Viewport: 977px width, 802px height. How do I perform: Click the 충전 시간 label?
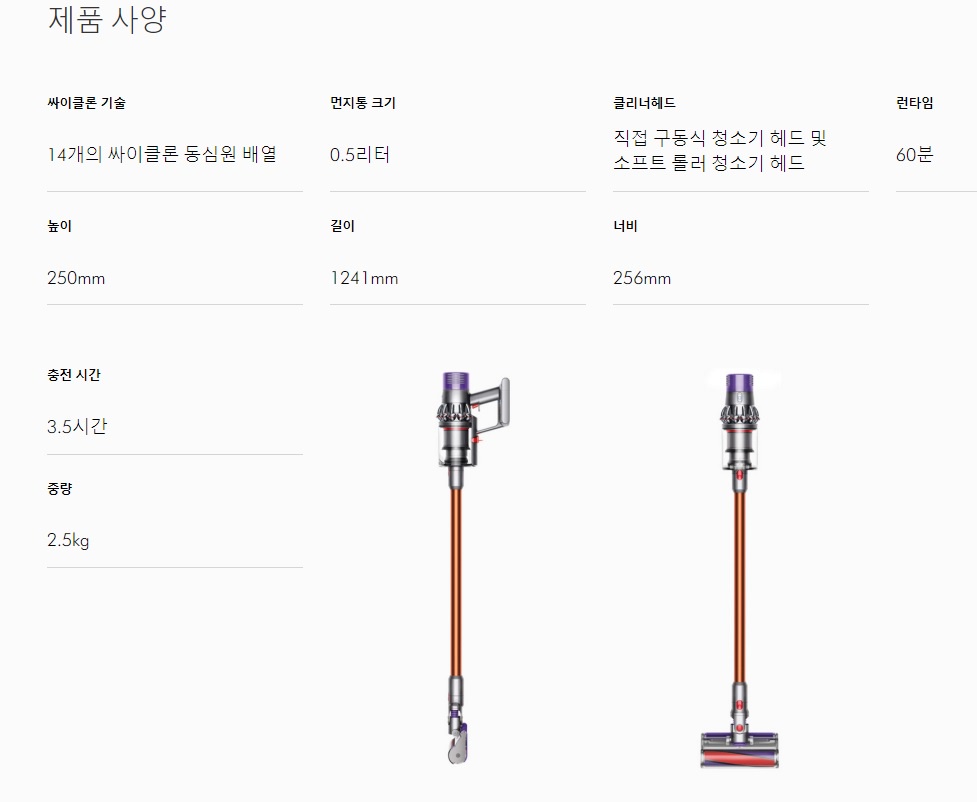(74, 375)
